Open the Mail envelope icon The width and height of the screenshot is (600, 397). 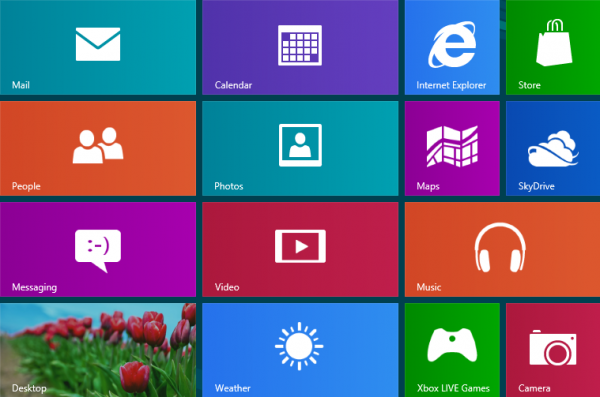point(98,44)
